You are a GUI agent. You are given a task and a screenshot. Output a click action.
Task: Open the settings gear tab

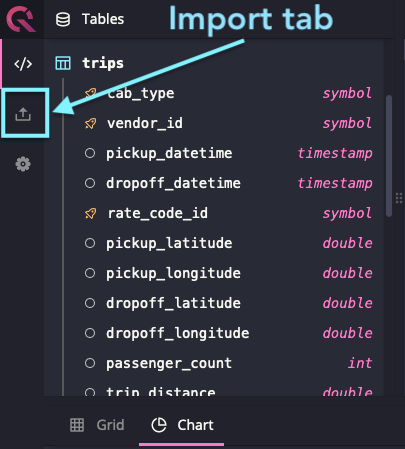click(23, 164)
